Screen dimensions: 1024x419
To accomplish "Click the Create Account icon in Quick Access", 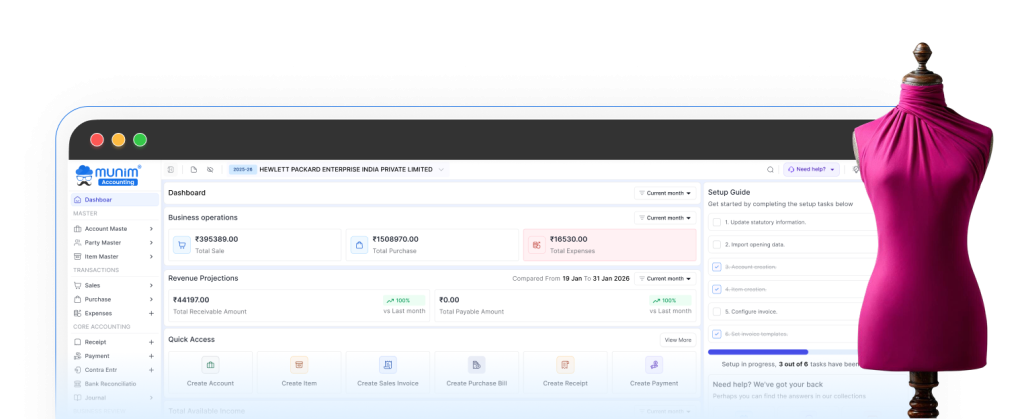I will tap(210, 365).
